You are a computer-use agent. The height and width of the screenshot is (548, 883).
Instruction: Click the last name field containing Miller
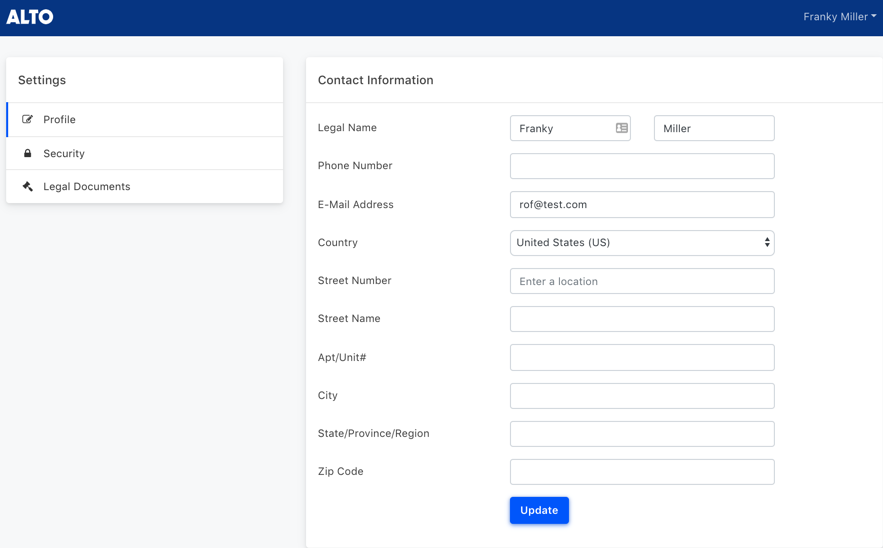click(714, 128)
